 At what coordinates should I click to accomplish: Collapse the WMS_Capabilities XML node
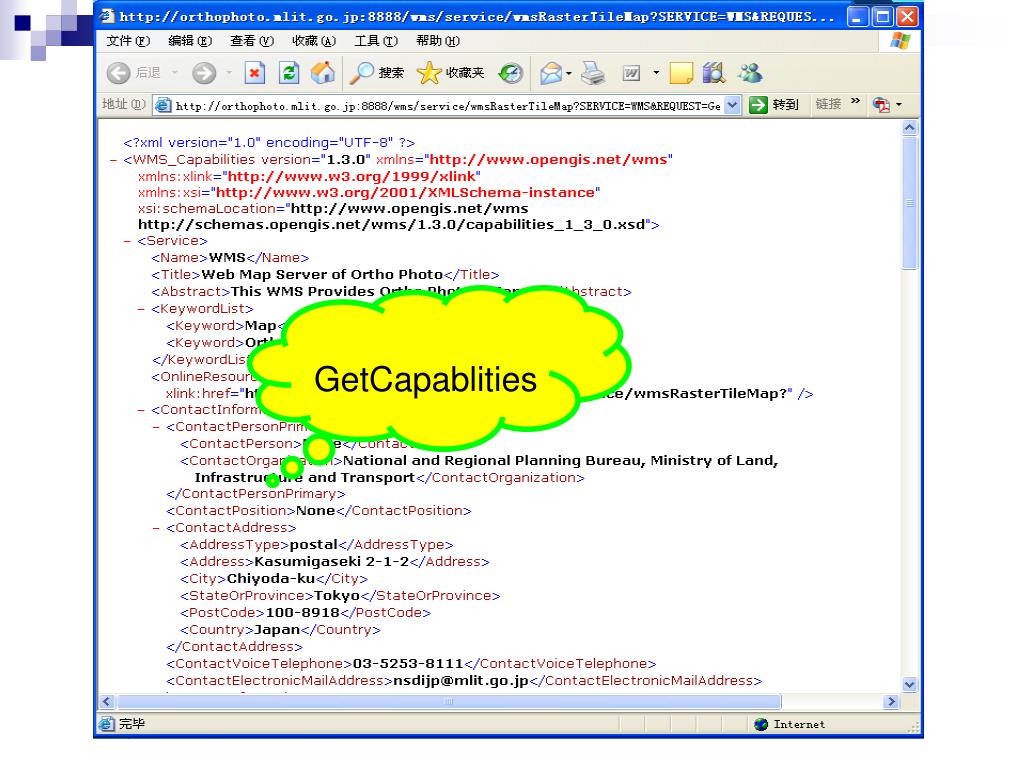click(114, 159)
